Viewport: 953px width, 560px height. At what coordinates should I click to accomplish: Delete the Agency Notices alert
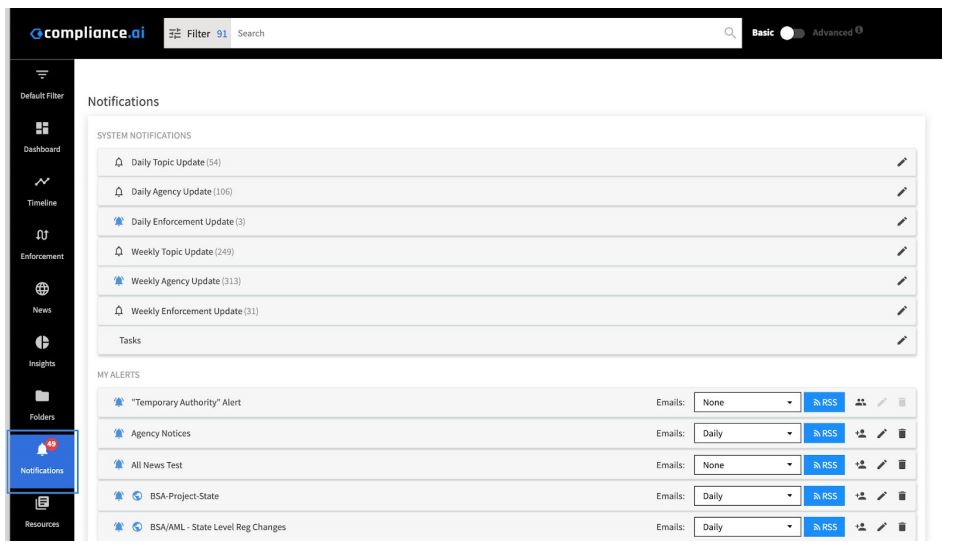(902, 434)
